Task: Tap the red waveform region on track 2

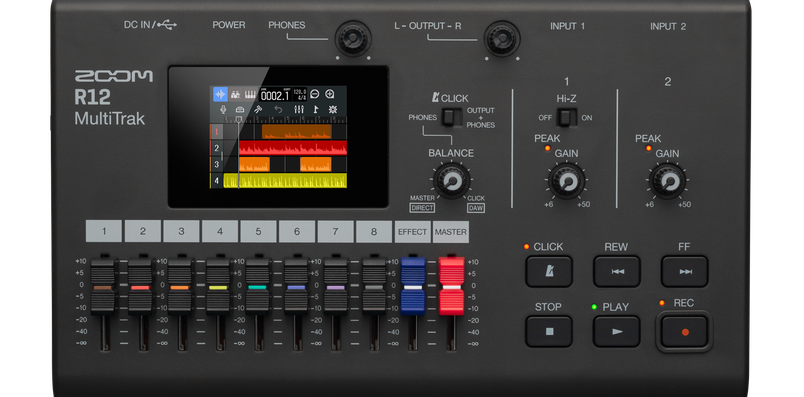Action: [293, 148]
